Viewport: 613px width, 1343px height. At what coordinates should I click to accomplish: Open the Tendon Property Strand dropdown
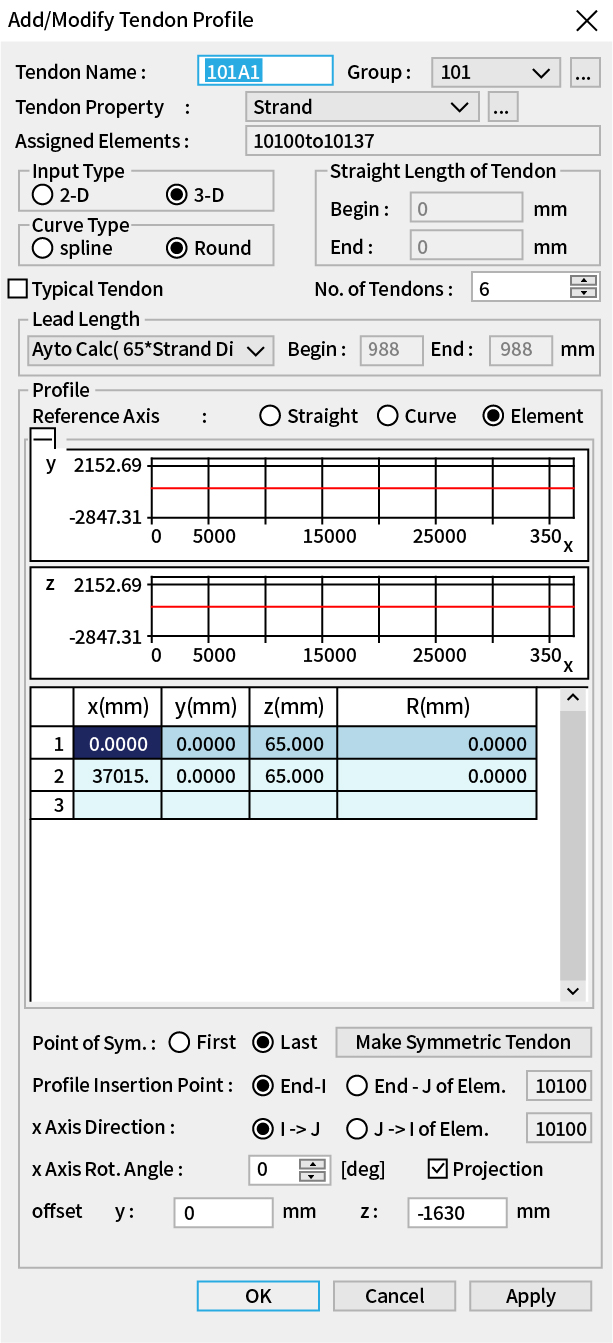(x=362, y=107)
